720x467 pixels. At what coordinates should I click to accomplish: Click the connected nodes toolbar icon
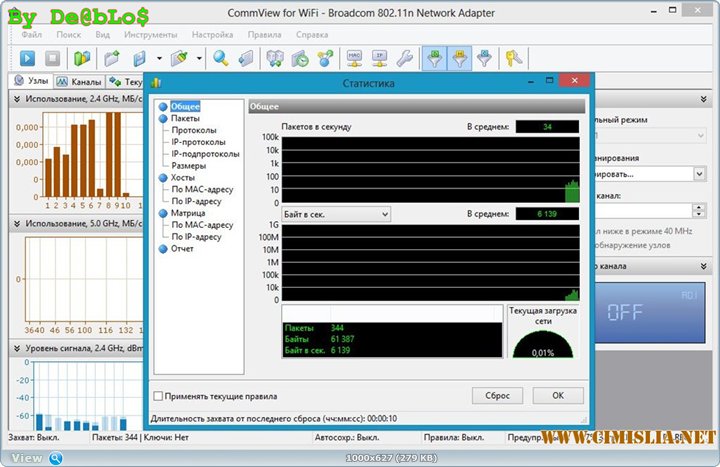pos(326,58)
